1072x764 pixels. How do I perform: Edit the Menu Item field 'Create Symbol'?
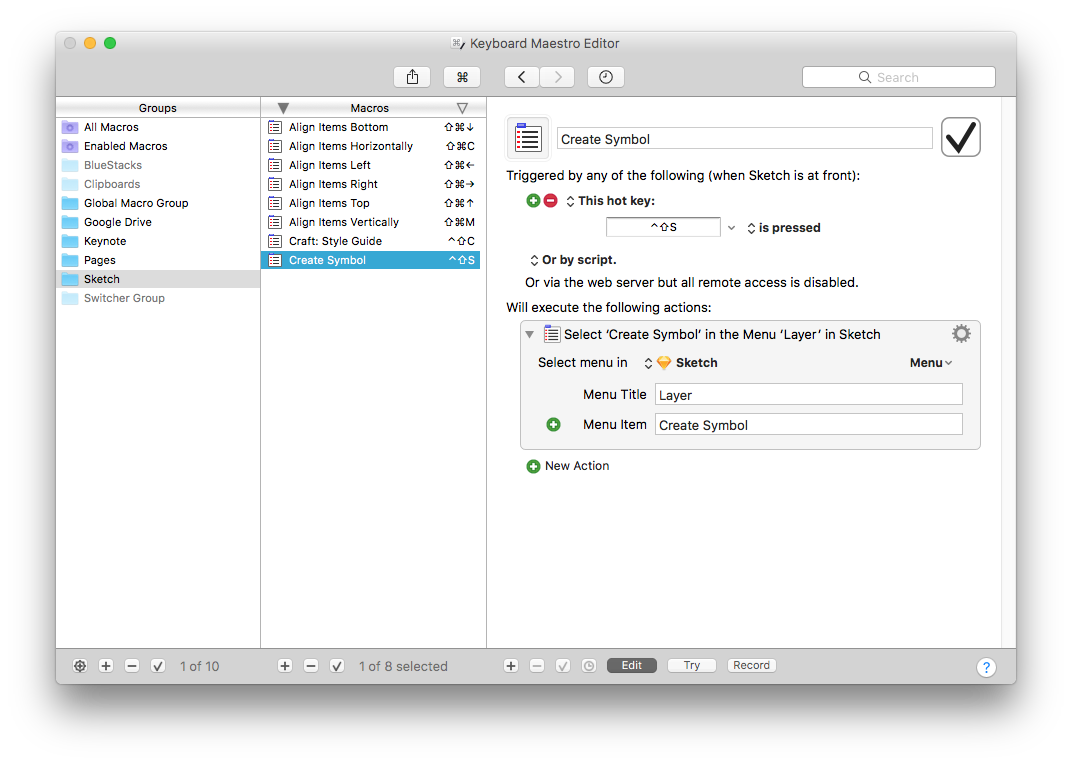pos(809,425)
